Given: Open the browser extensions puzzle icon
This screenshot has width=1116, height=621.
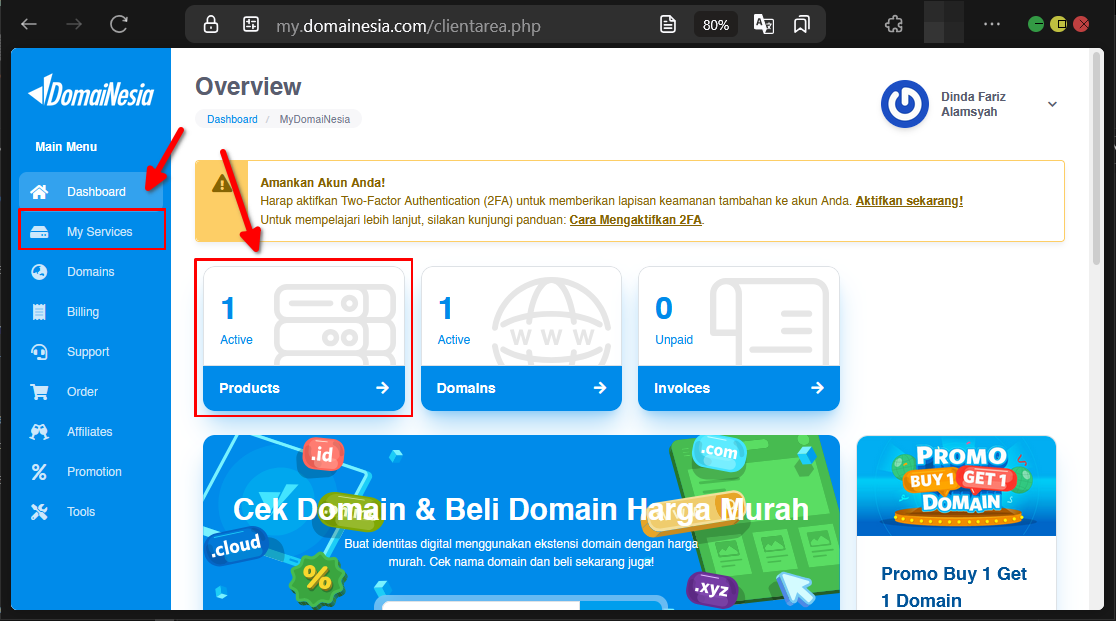Looking at the screenshot, I should pyautogui.click(x=894, y=25).
